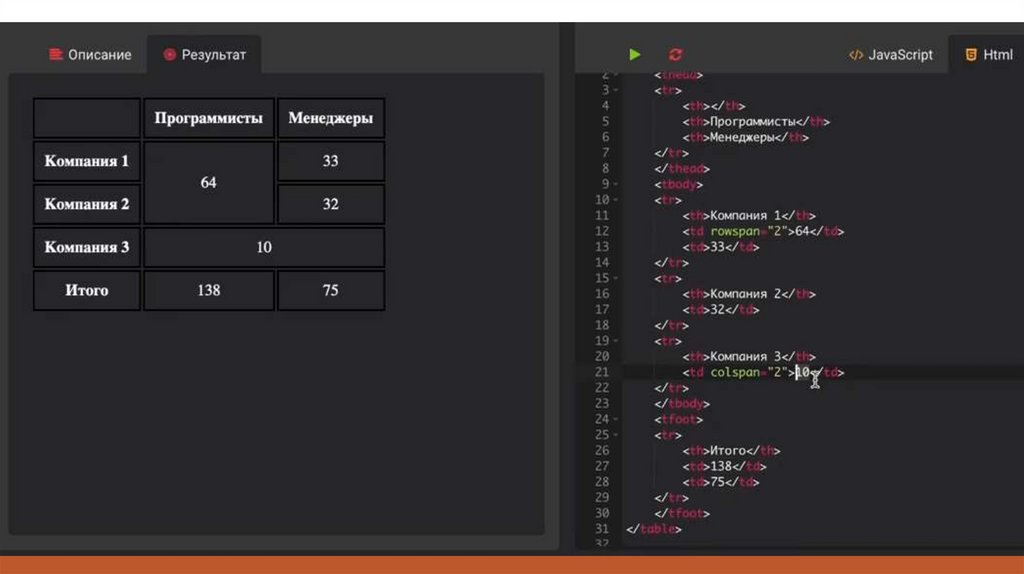Collapse the fold arrow at line 3
Screen dimensions: 1024x574
(x=616, y=90)
